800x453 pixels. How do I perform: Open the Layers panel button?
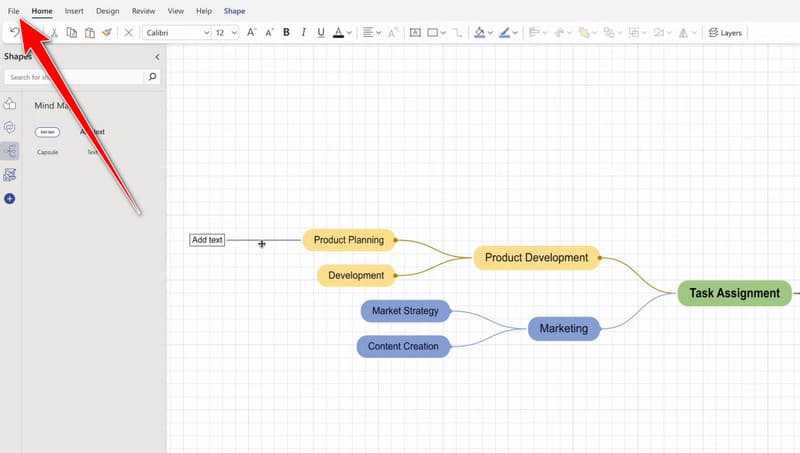(725, 33)
